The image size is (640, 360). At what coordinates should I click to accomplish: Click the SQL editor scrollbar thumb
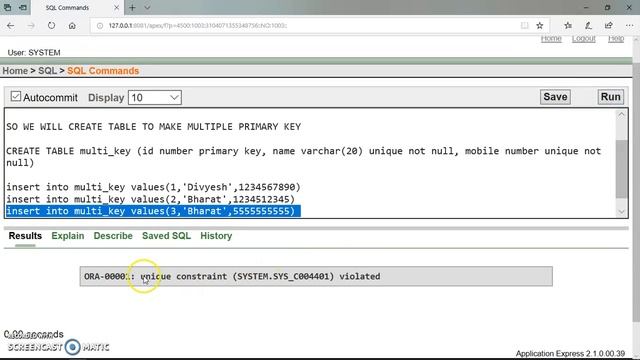(x=621, y=169)
